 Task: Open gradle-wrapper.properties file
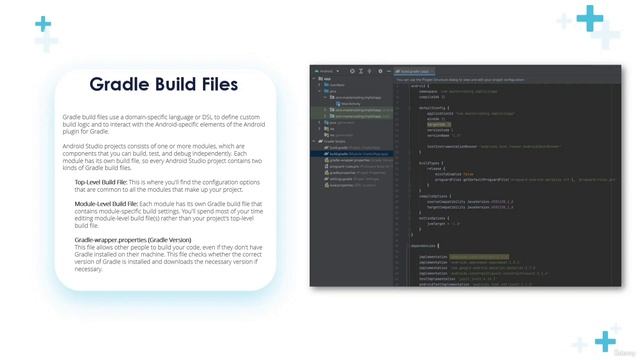tap(358, 160)
